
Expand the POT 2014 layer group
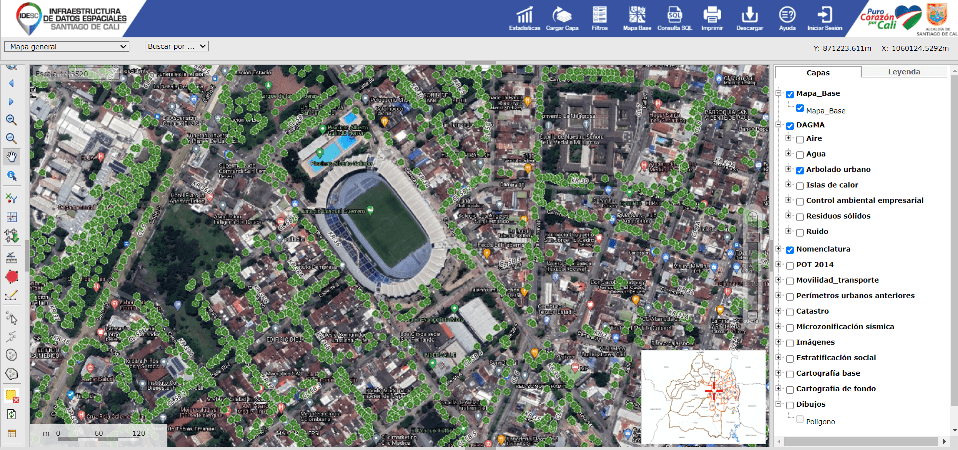point(778,265)
